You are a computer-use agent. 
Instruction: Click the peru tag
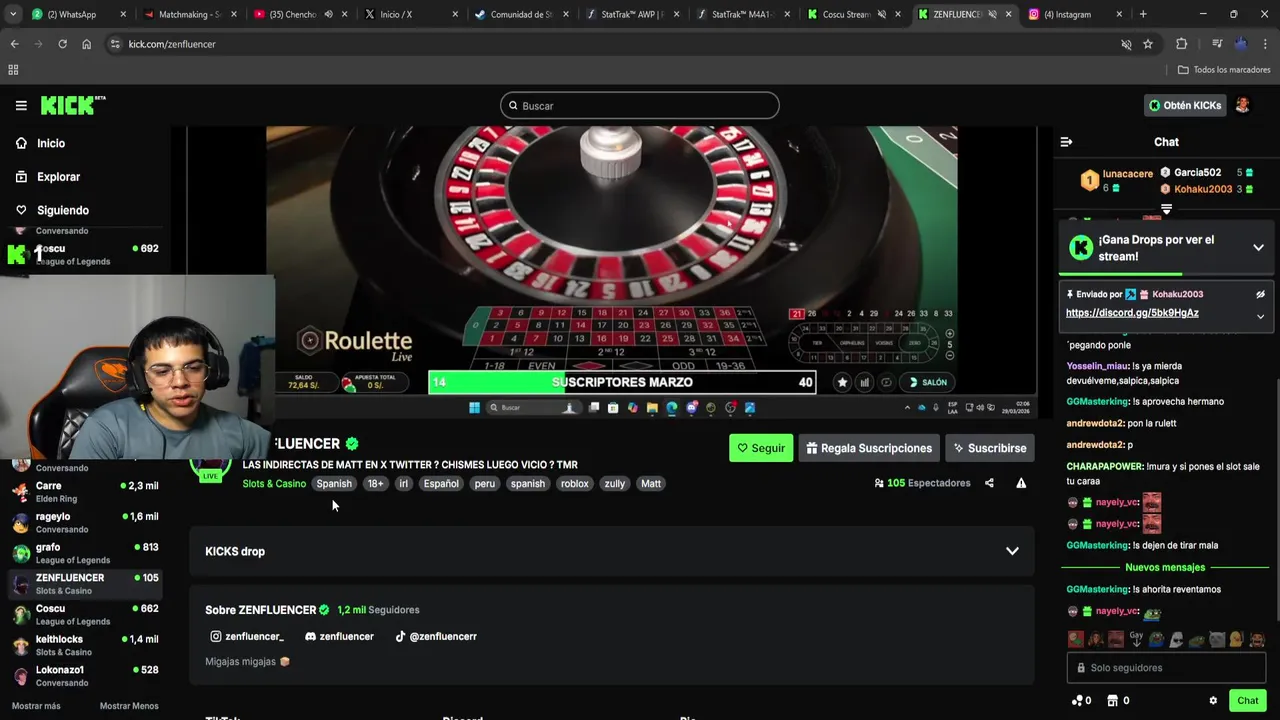pos(485,484)
